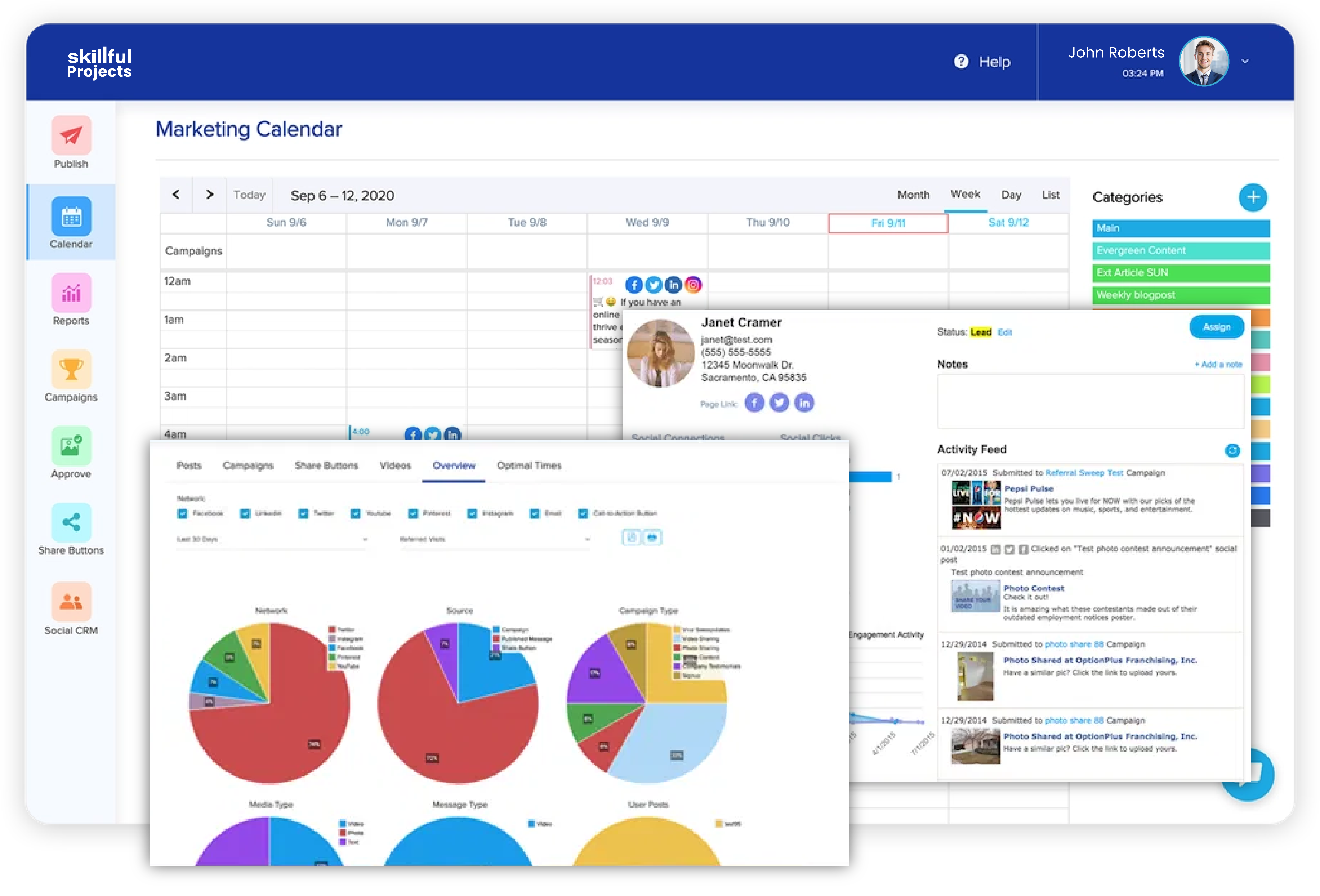This screenshot has height=896, width=1320.
Task: Go to Campaigns trophy icon
Action: [x=71, y=370]
